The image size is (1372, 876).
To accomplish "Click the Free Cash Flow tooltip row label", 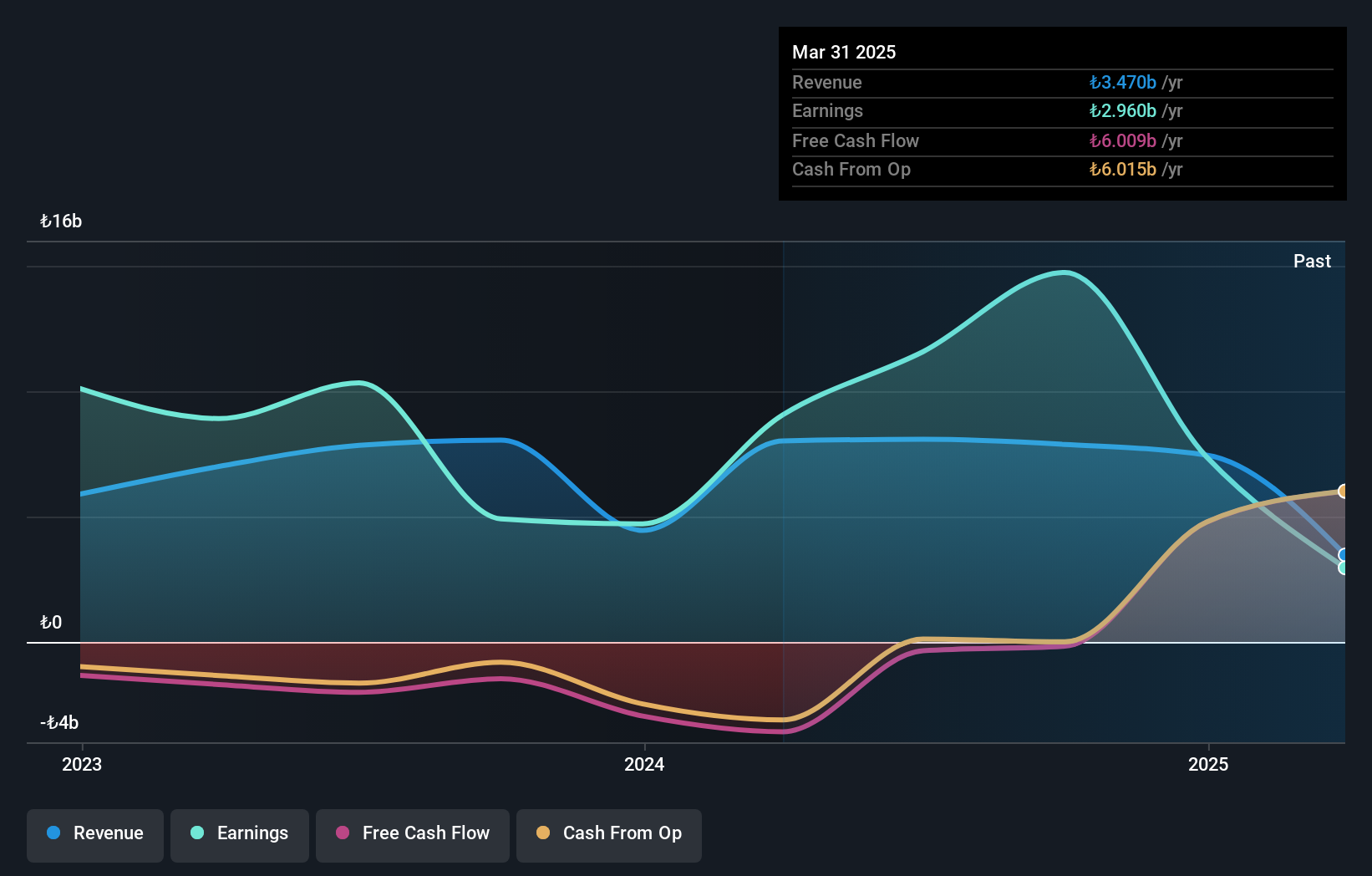I will 856,141.
